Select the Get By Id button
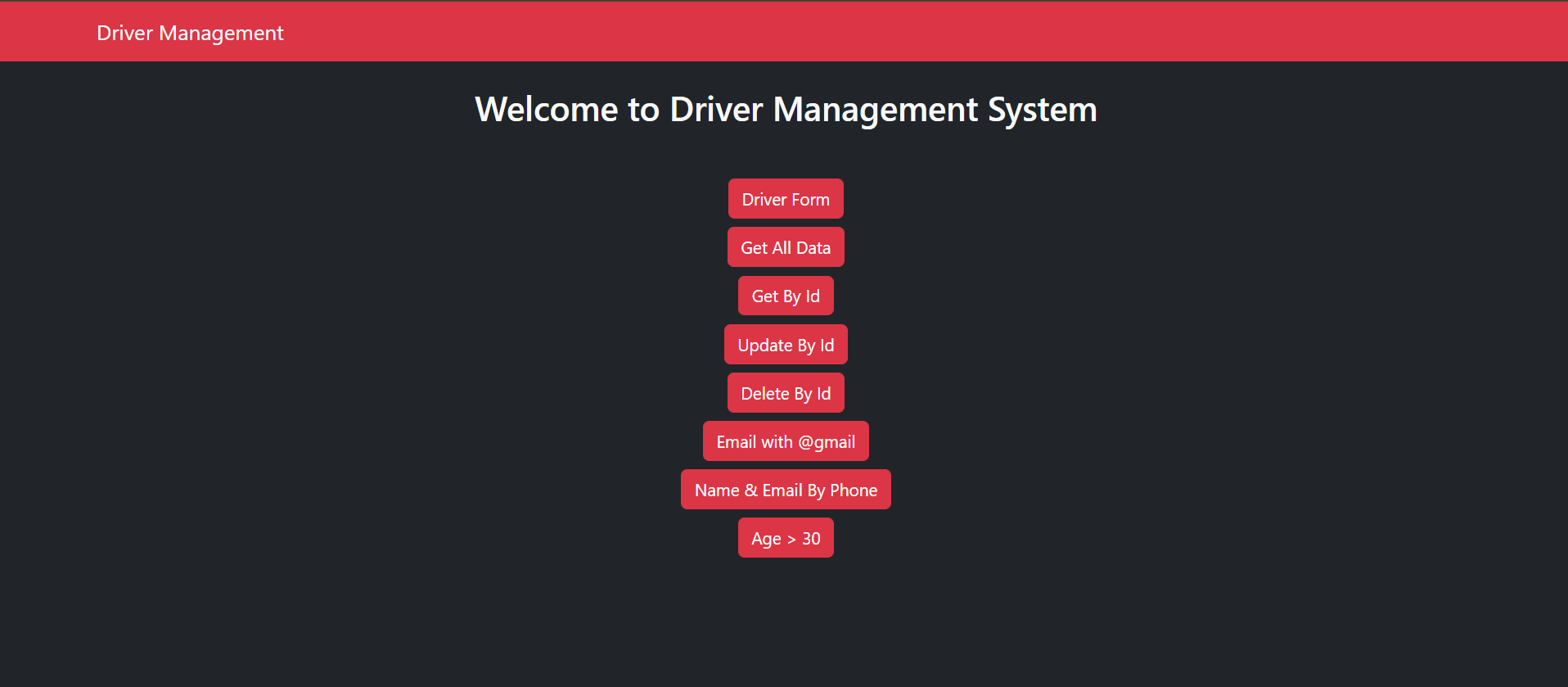 click(x=785, y=296)
